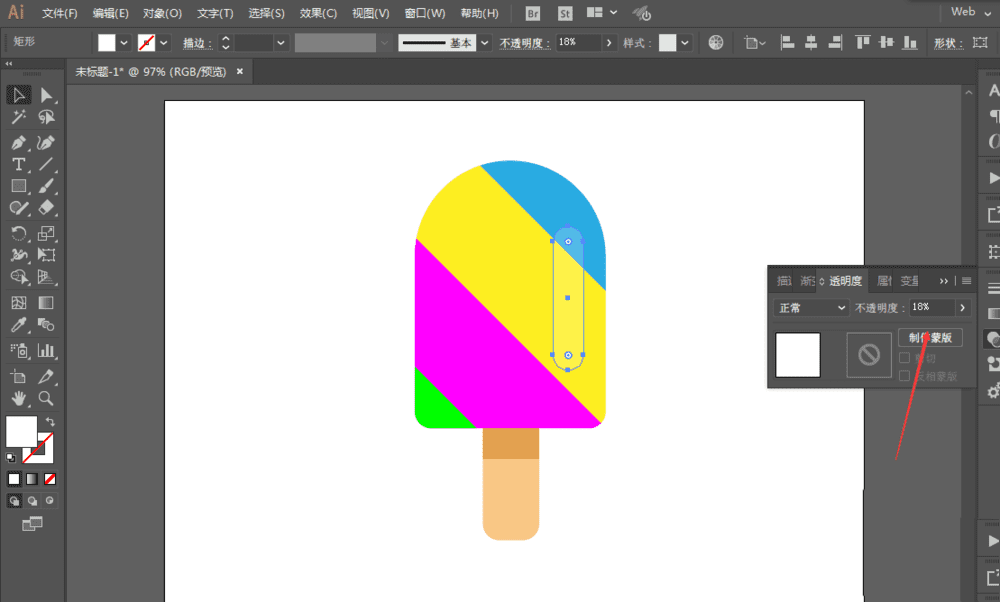Screen dimensions: 1000x602
Task: Choose the Eyedropper tool
Action: pos(18,325)
